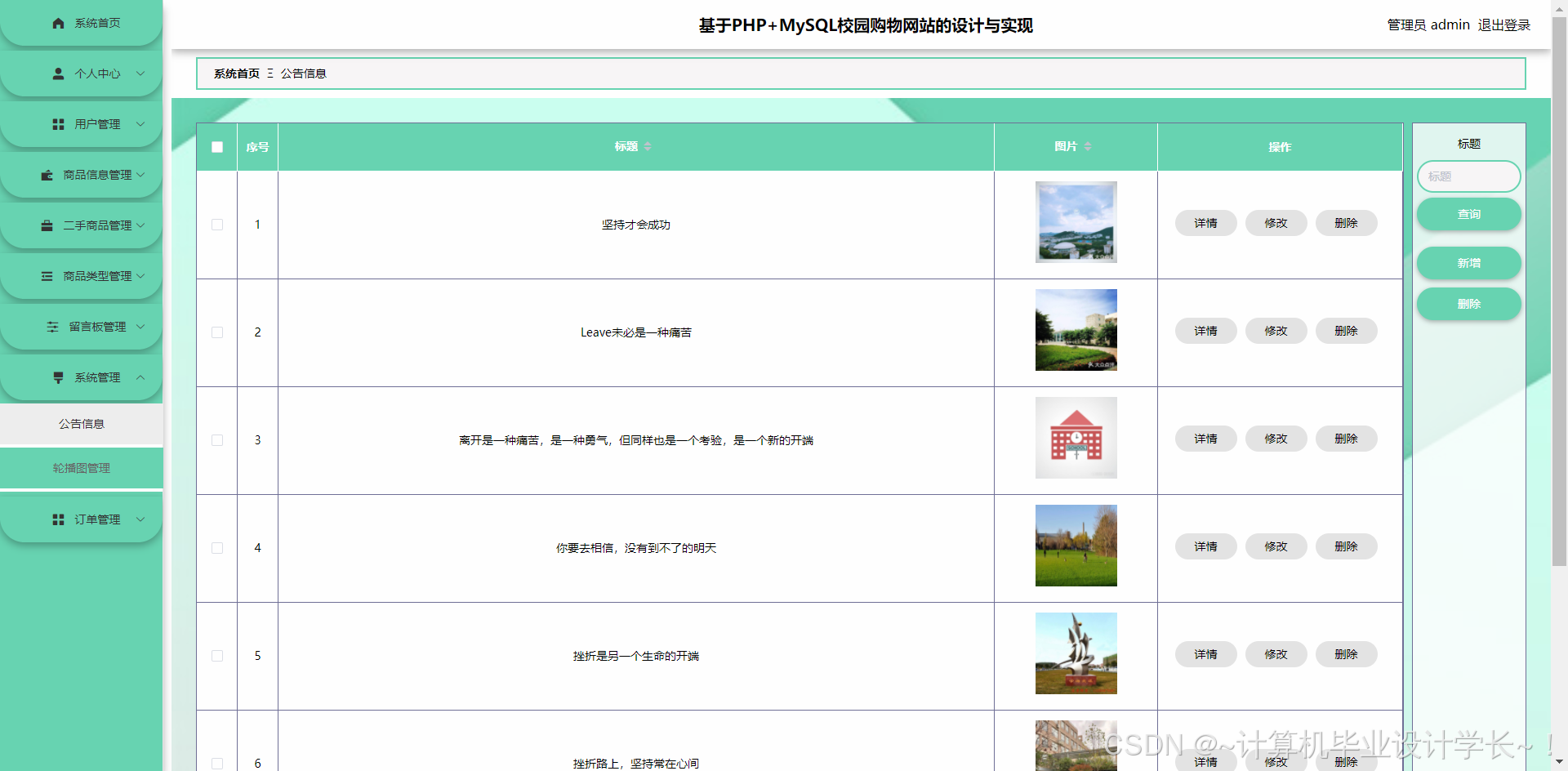Check the checkbox for row 1
The image size is (1568, 771).
pos(217,225)
